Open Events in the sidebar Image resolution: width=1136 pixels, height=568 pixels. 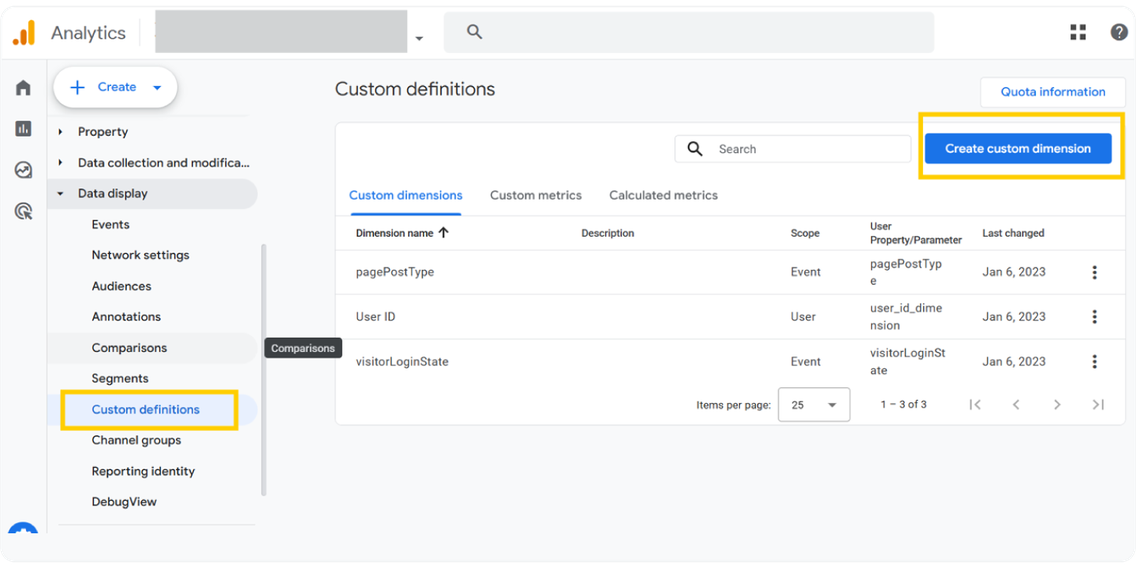[111, 225]
